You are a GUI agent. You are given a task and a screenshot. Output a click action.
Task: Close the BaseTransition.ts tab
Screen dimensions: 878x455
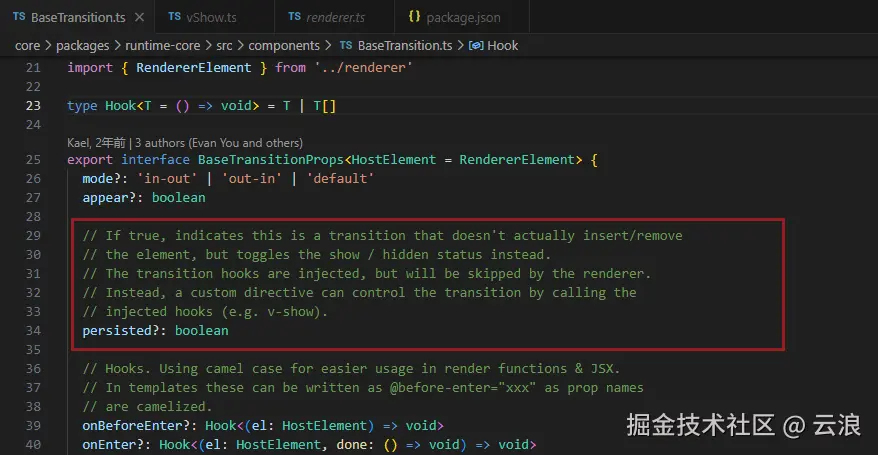(139, 17)
